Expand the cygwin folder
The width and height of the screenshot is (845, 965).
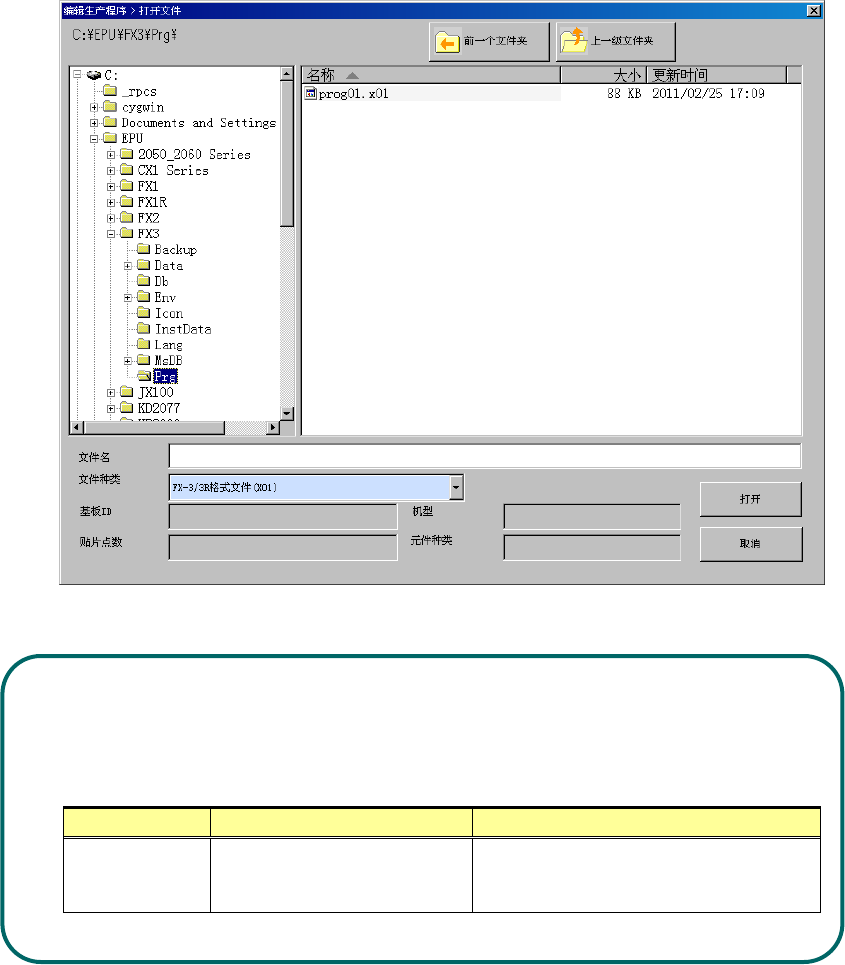pyautogui.click(x=94, y=107)
